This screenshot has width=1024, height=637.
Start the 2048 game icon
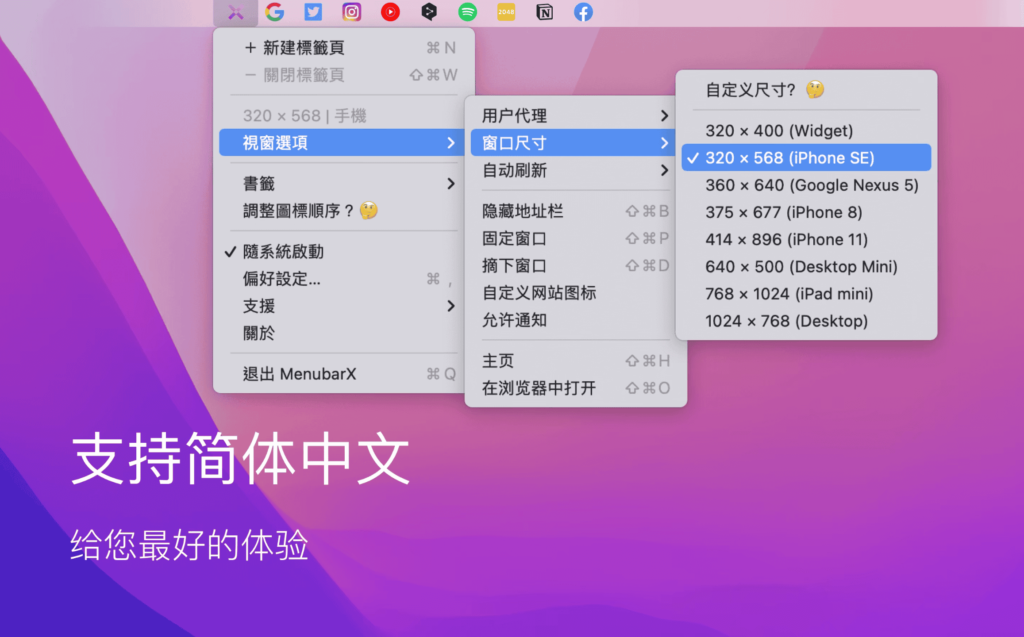505,12
